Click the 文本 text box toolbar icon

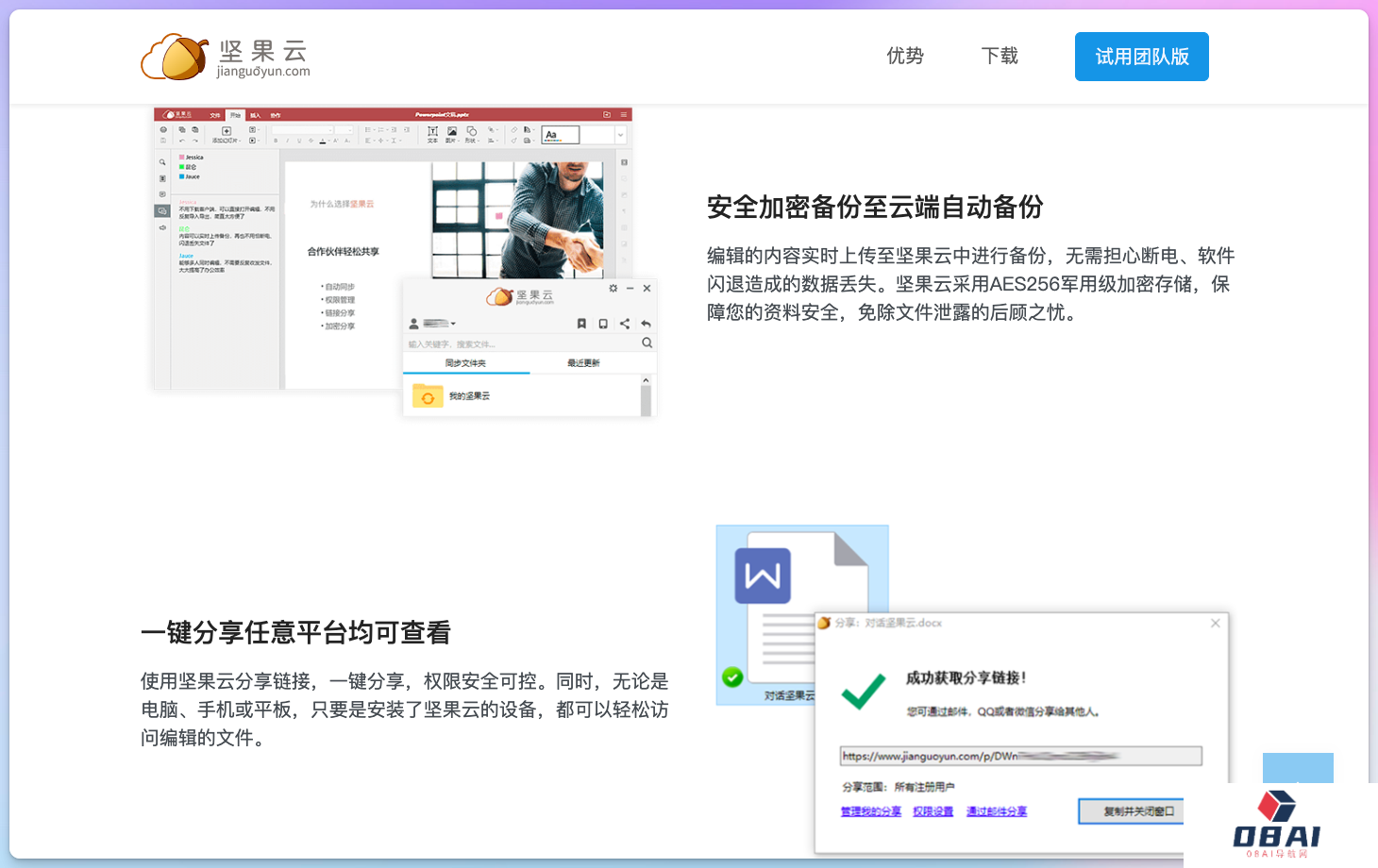[432, 133]
